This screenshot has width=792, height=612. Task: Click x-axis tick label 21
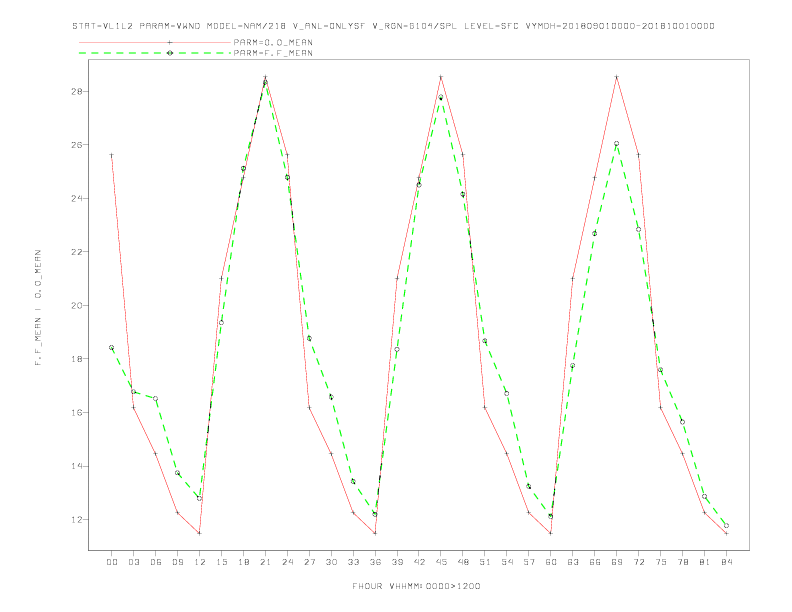(265, 562)
